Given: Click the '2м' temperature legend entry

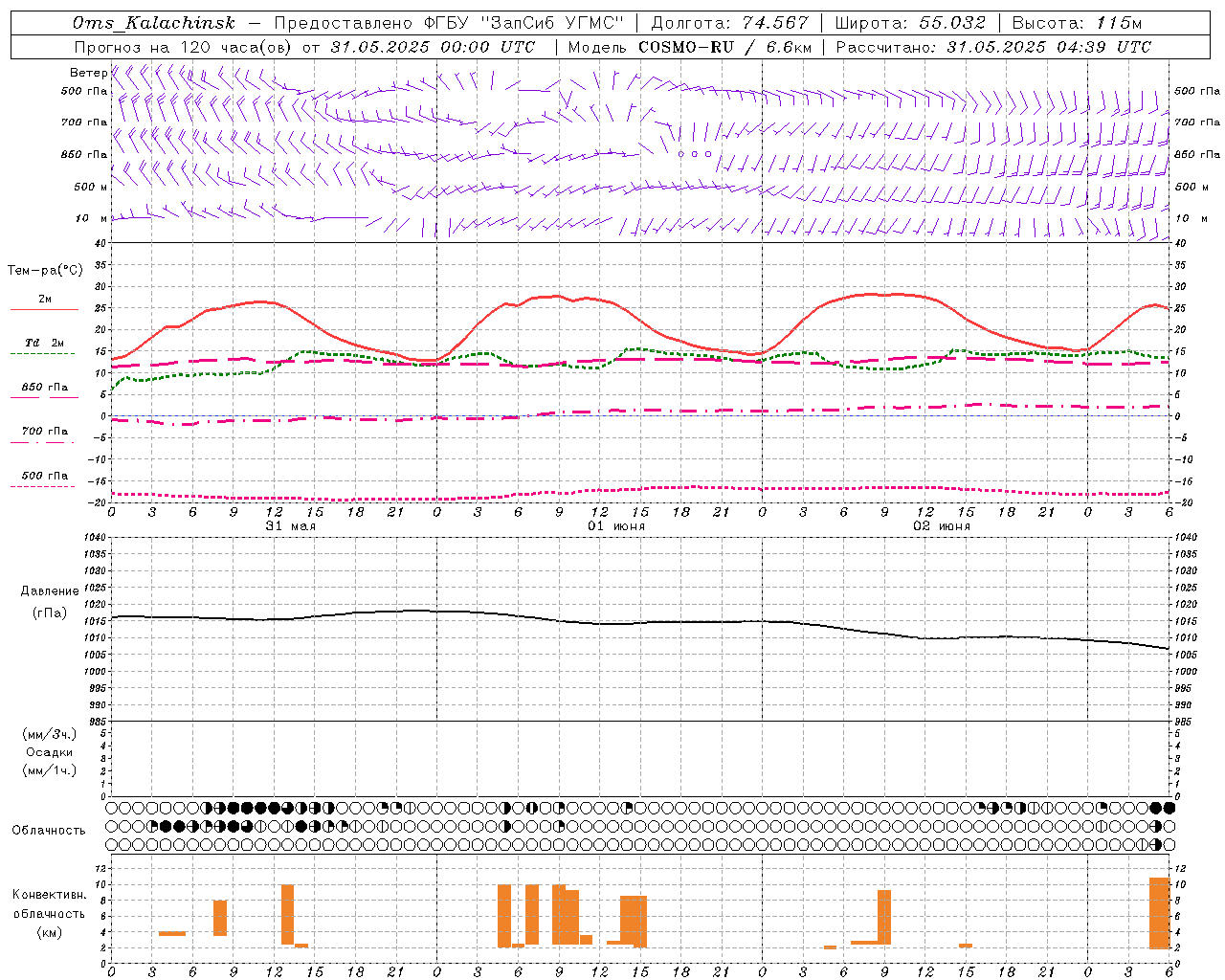Looking at the screenshot, I should (x=45, y=299).
